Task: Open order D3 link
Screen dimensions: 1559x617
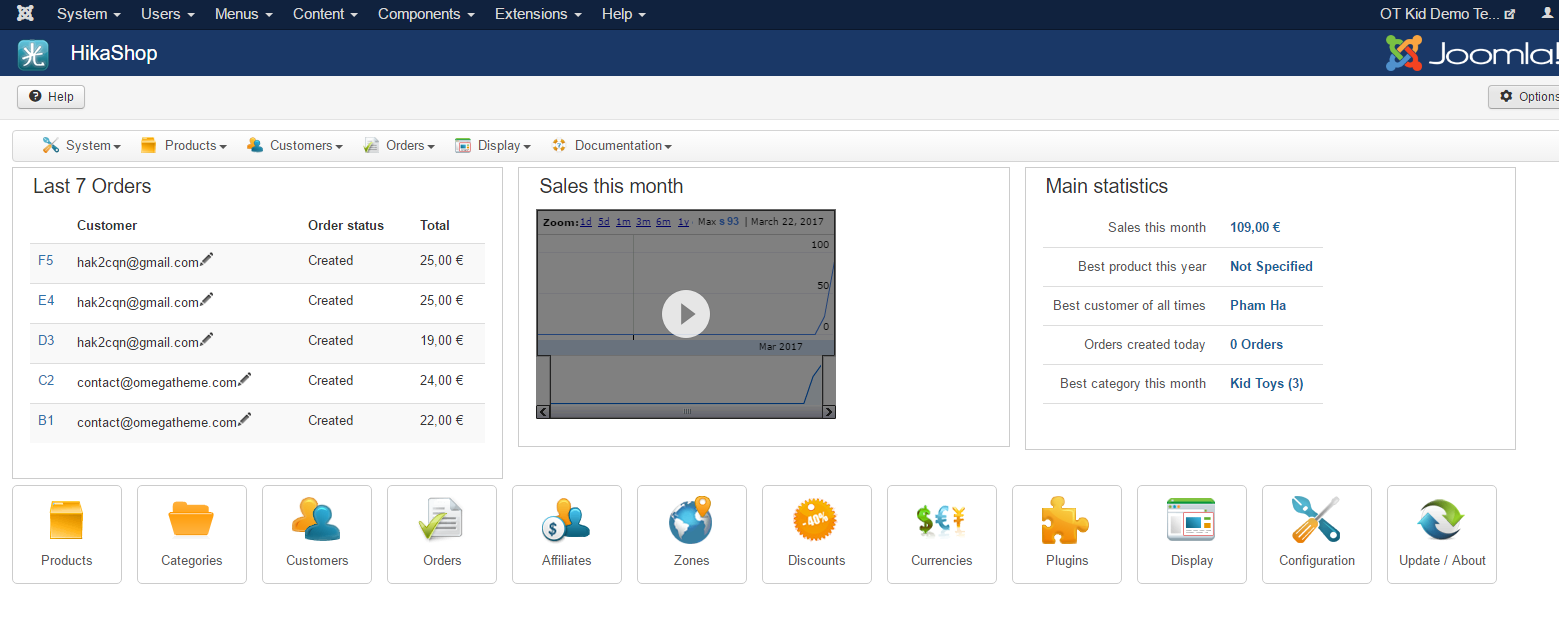Action: [46, 340]
